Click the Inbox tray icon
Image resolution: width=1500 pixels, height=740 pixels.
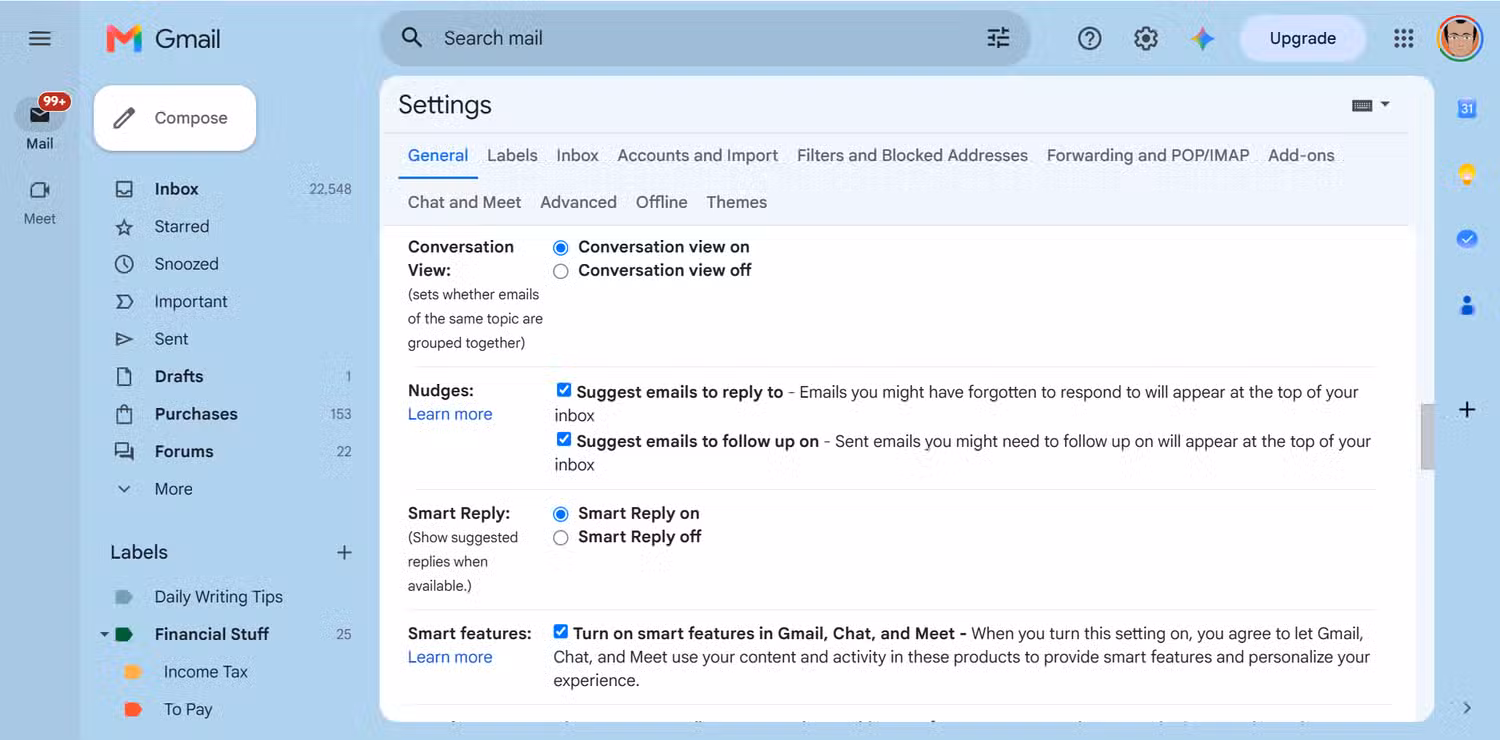click(124, 189)
